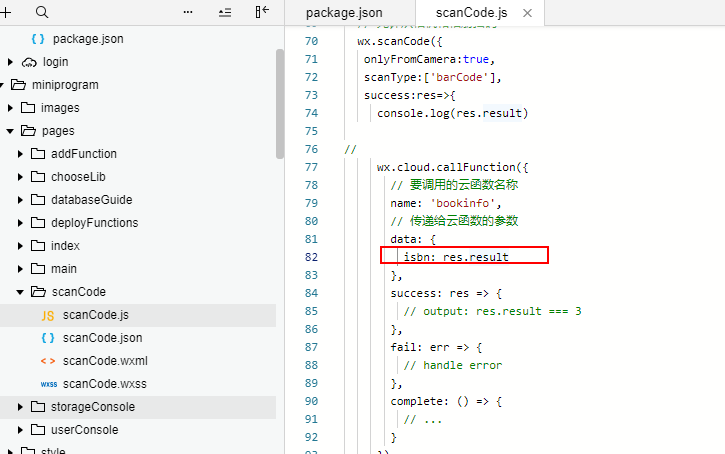Hide the file tree panel with the collapse-sidebar icon
The width and height of the screenshot is (725, 454).
[x=262, y=12]
